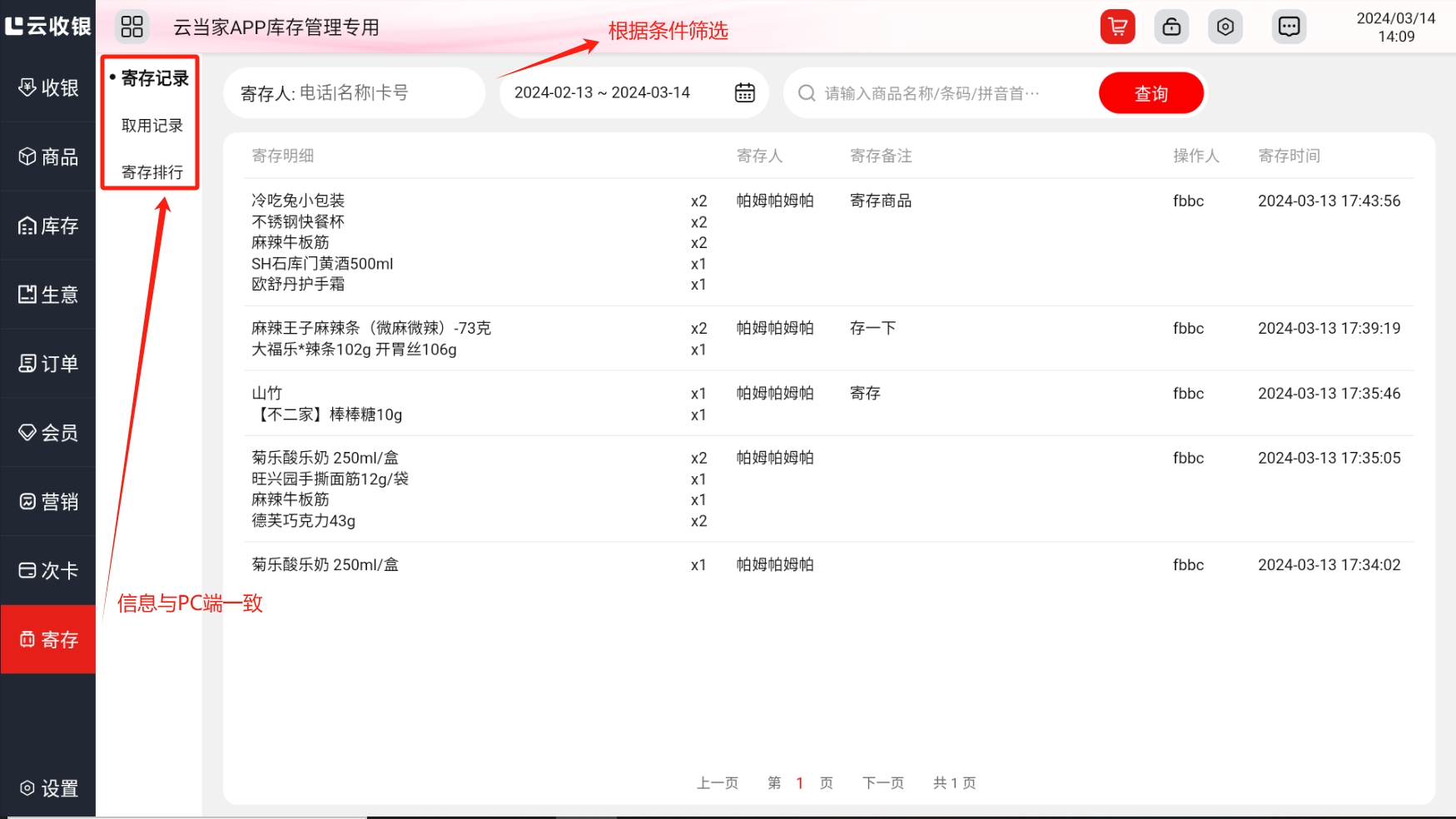Click the four-square grid menu icon
Image resolution: width=1456 pixels, height=819 pixels.
(132, 27)
